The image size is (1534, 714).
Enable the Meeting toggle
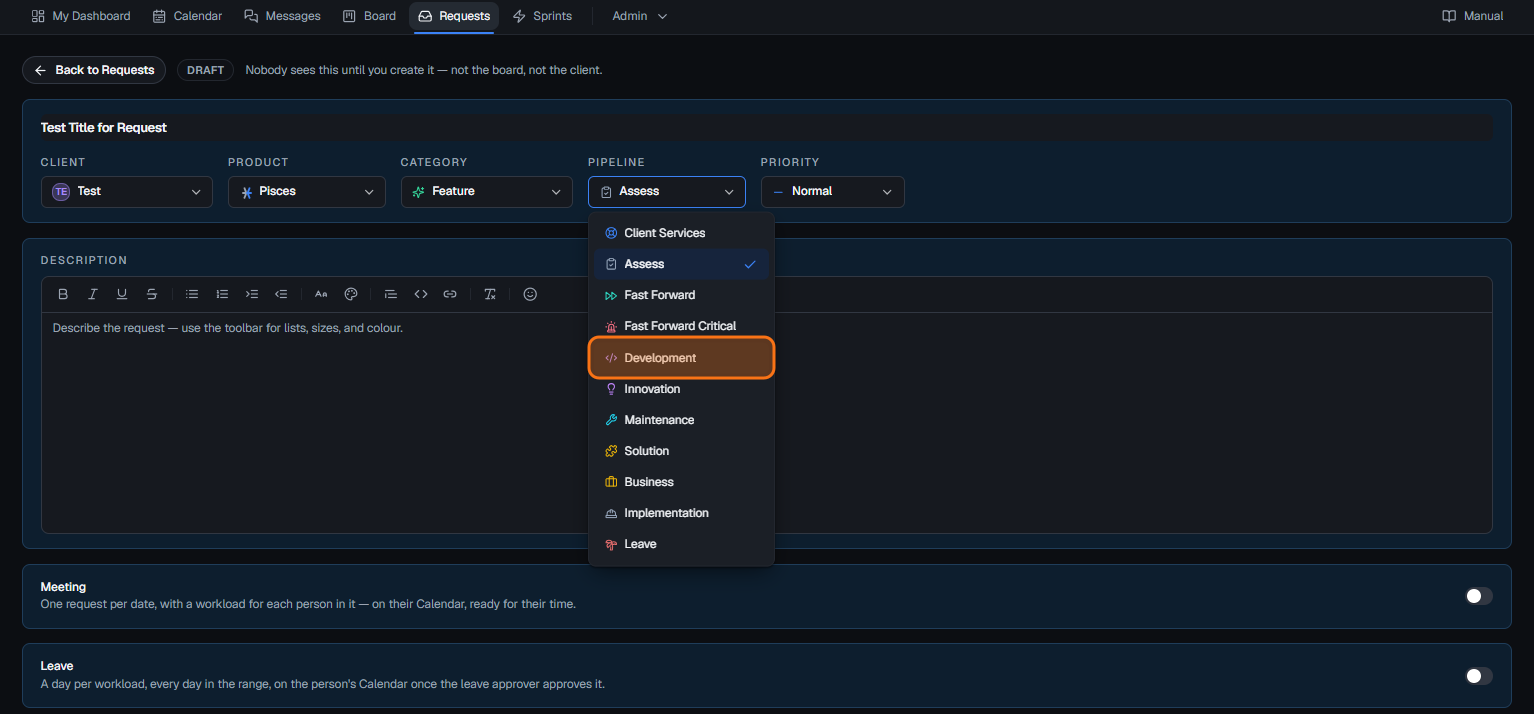[1479, 596]
